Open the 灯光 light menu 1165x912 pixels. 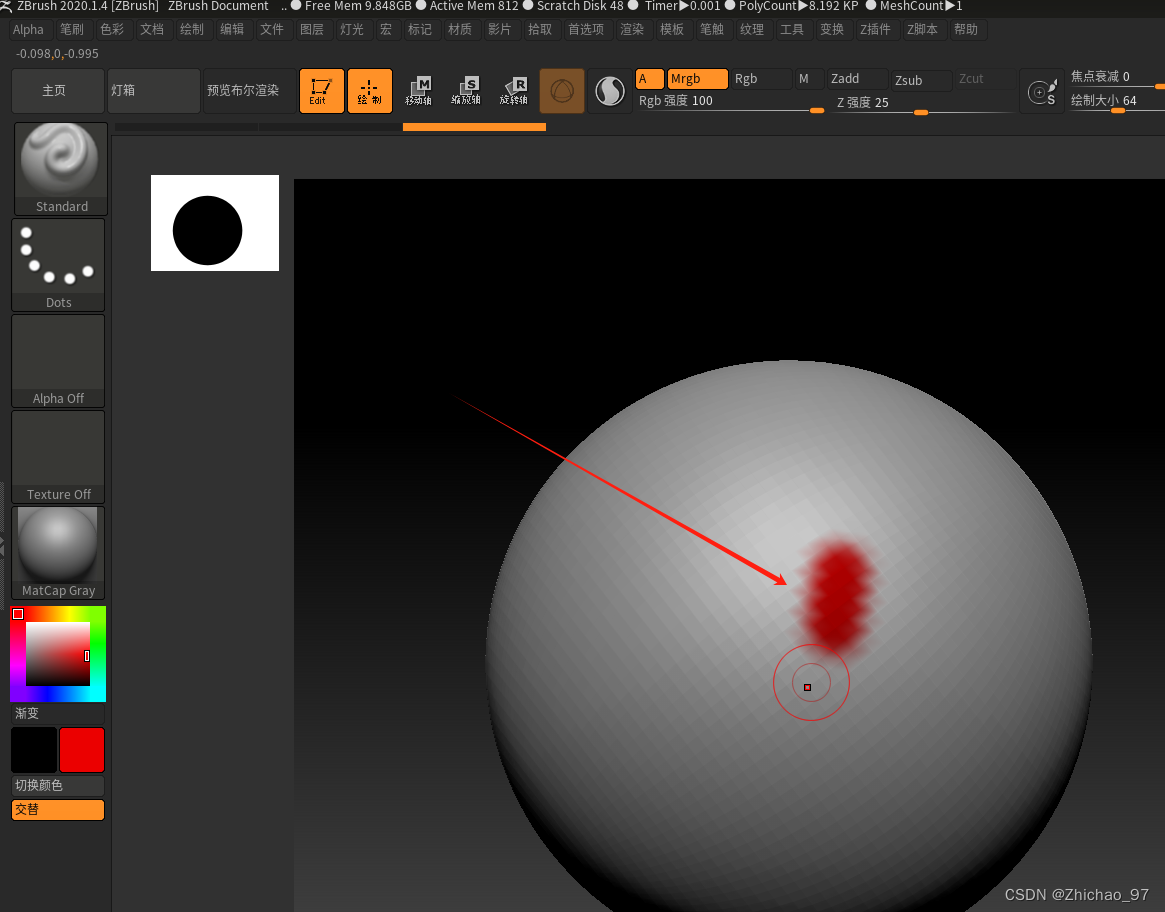[352, 30]
